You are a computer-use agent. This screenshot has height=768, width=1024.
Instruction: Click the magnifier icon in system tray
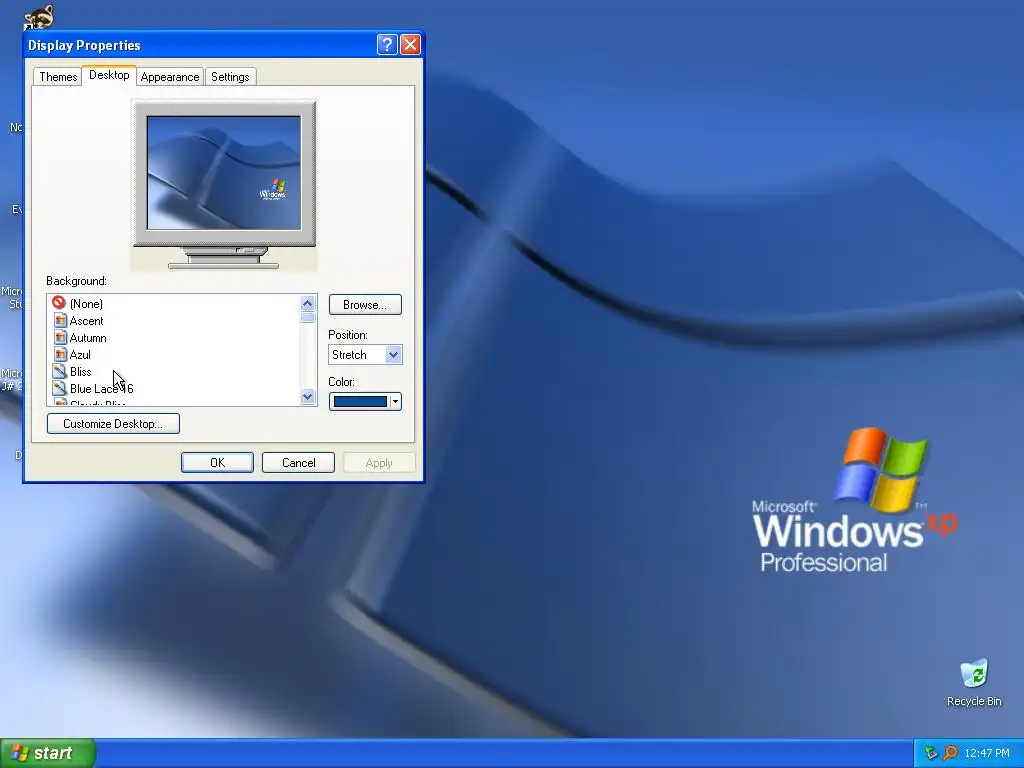(x=950, y=753)
